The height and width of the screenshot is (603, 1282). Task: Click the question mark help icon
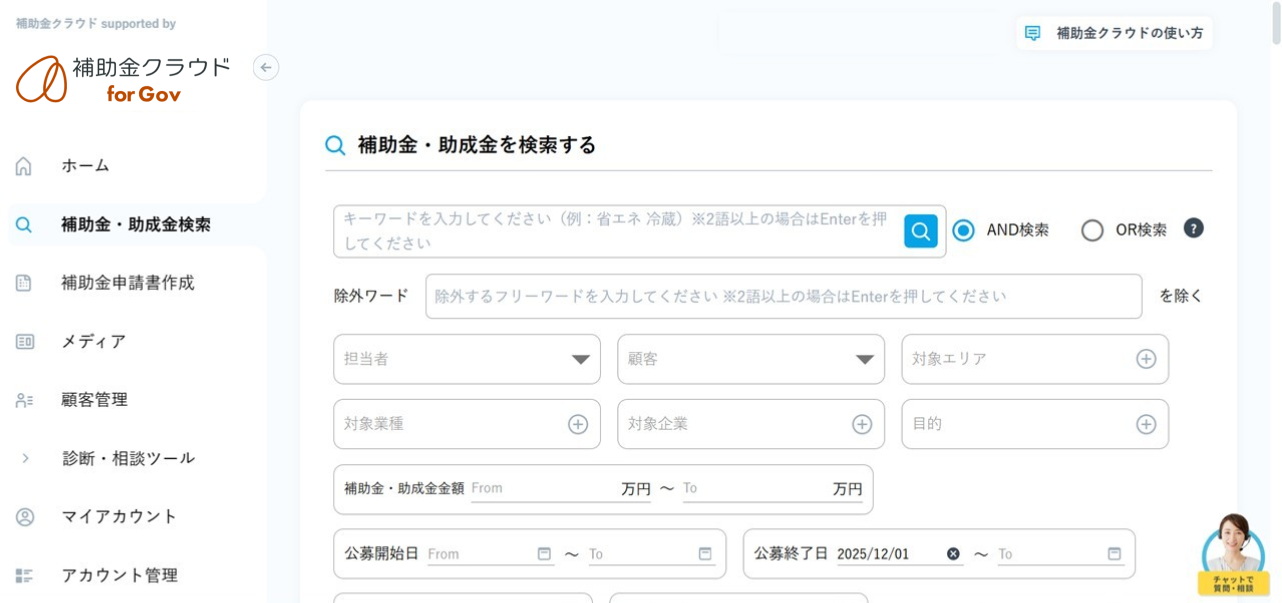point(1193,228)
